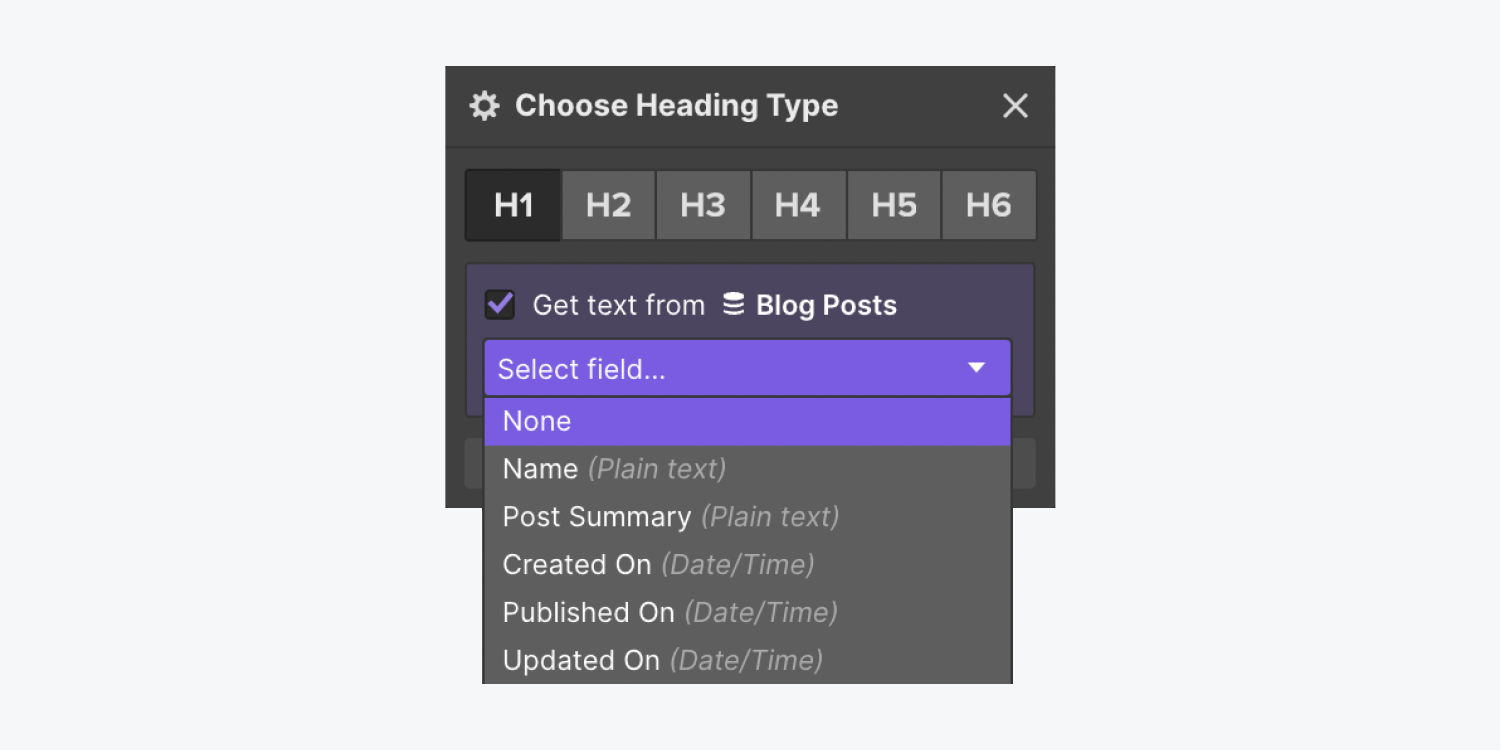Screen dimensions: 1501x751
Task: Open the Select field dropdown
Action: (747, 369)
